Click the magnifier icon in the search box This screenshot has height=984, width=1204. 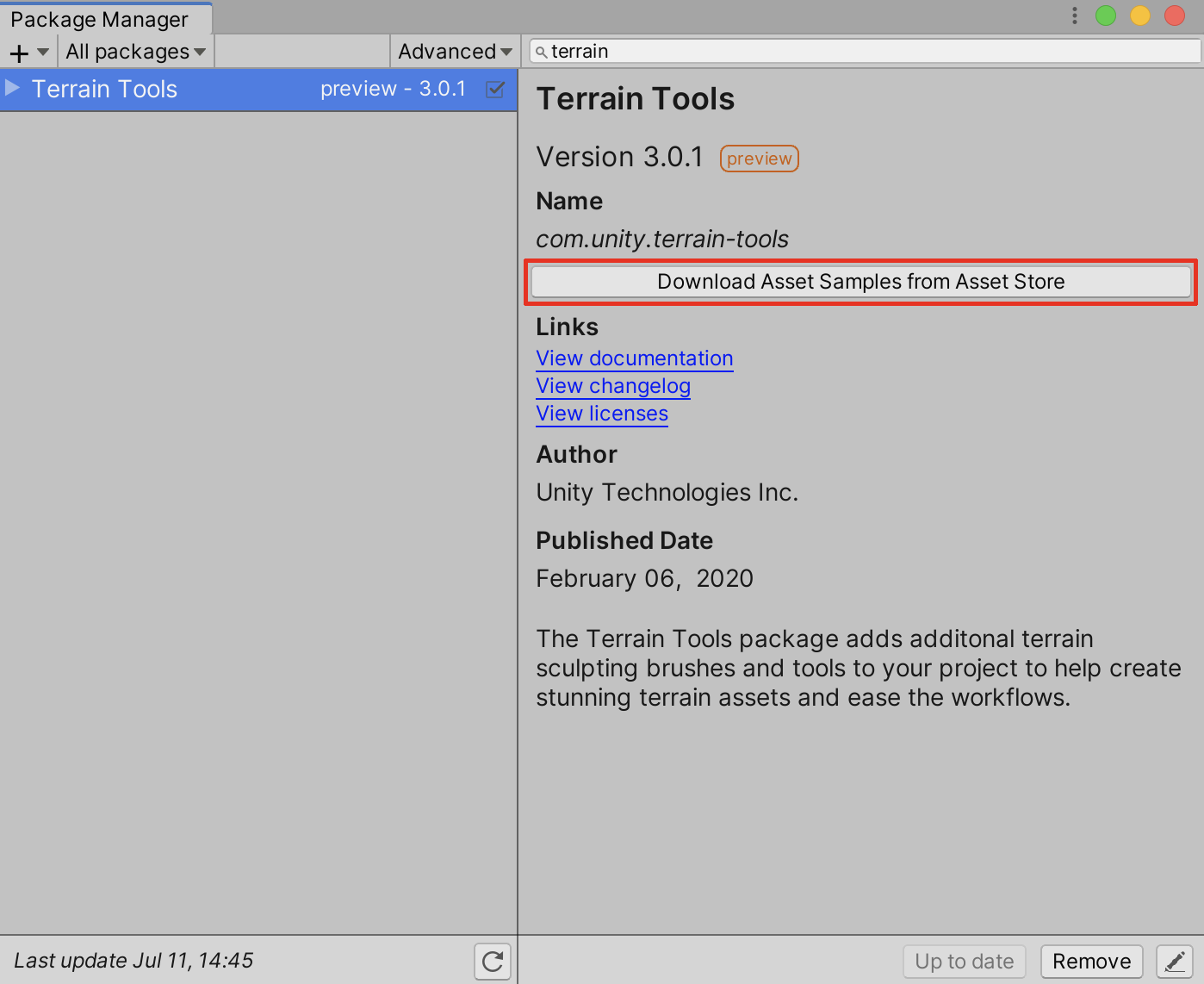tap(541, 52)
